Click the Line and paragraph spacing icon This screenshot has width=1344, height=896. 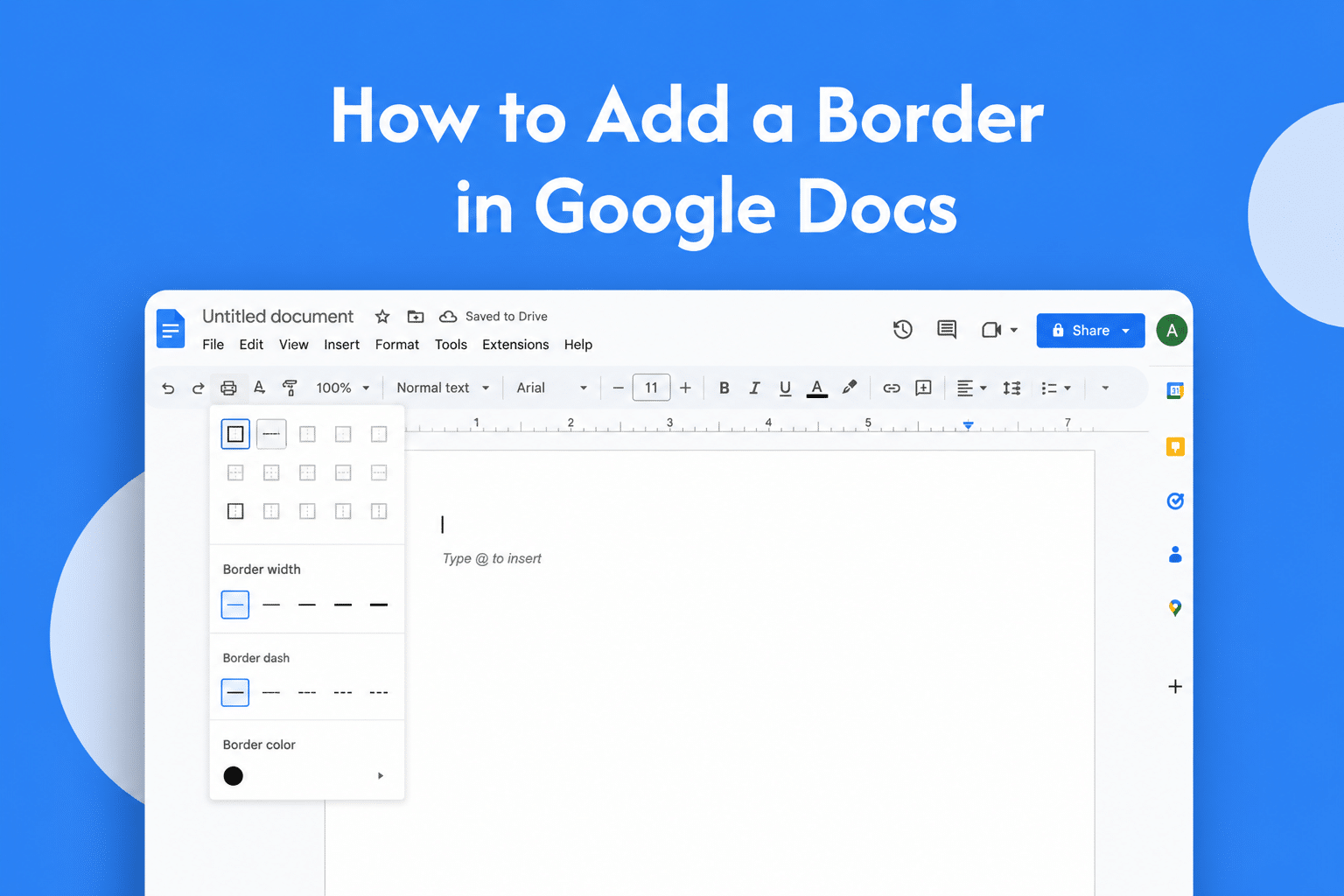pyautogui.click(x=1011, y=388)
